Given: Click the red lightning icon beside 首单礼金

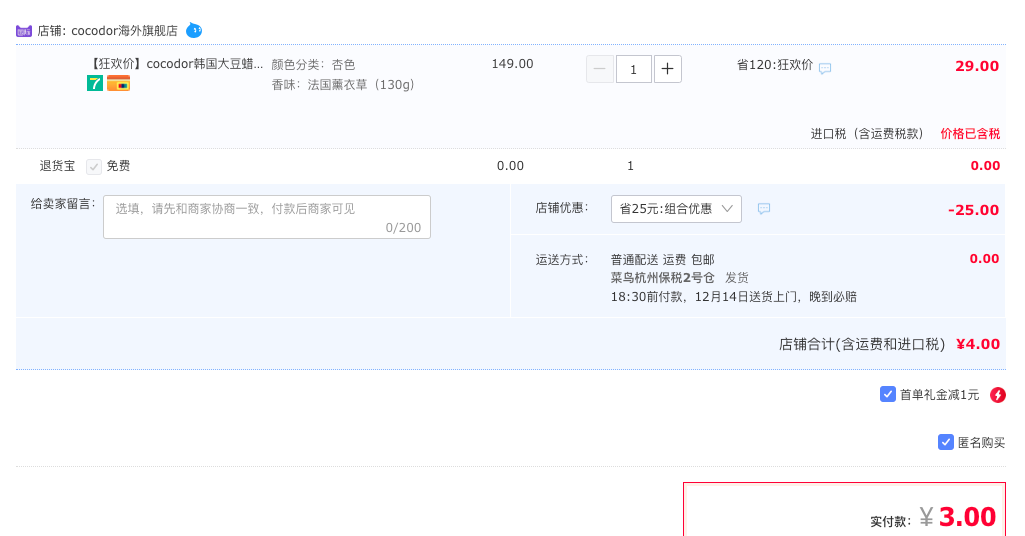Looking at the screenshot, I should coord(998,395).
